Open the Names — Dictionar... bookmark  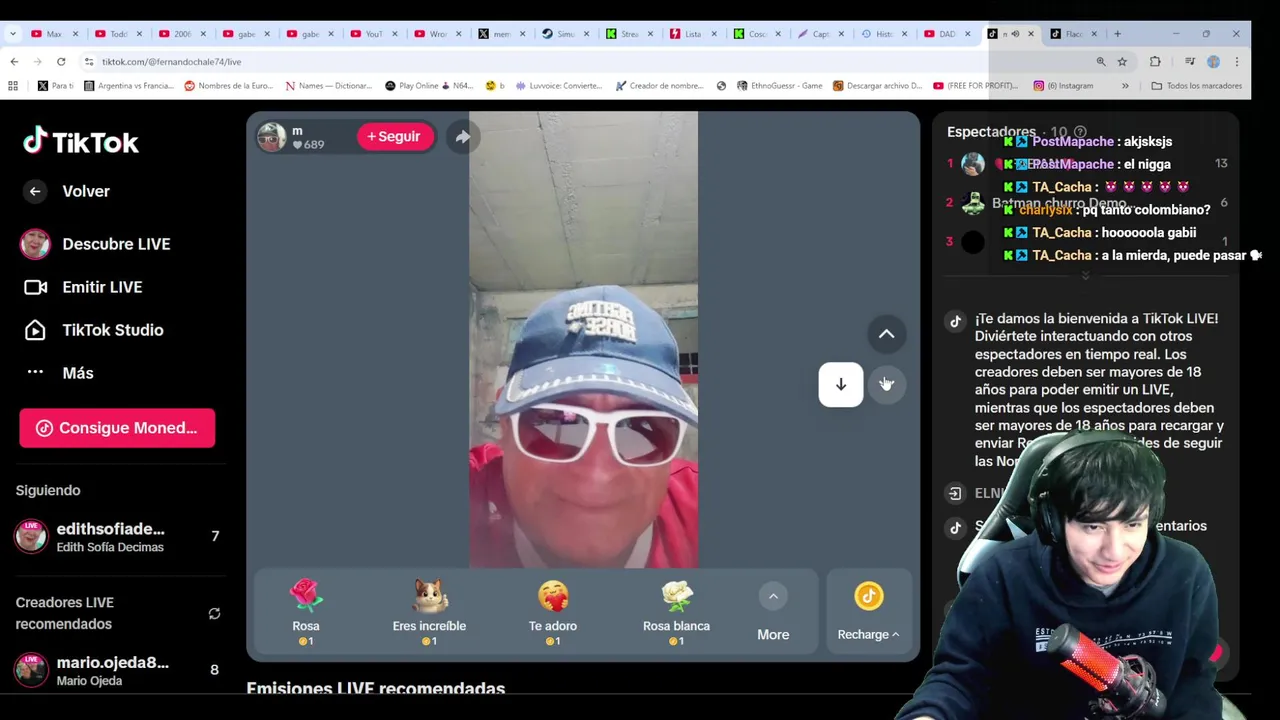tap(328, 86)
